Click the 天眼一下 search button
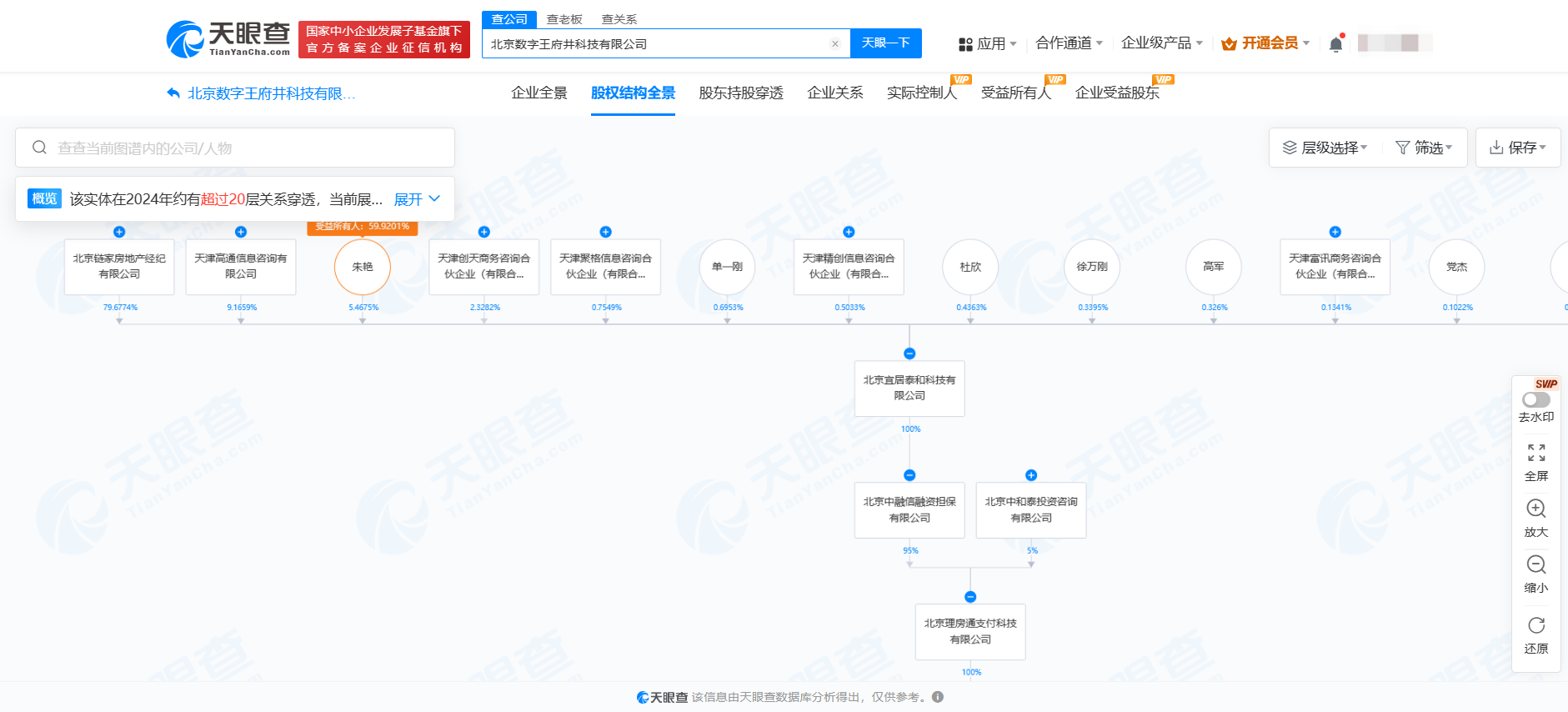Viewport: 1568px width, 712px height. (885, 43)
